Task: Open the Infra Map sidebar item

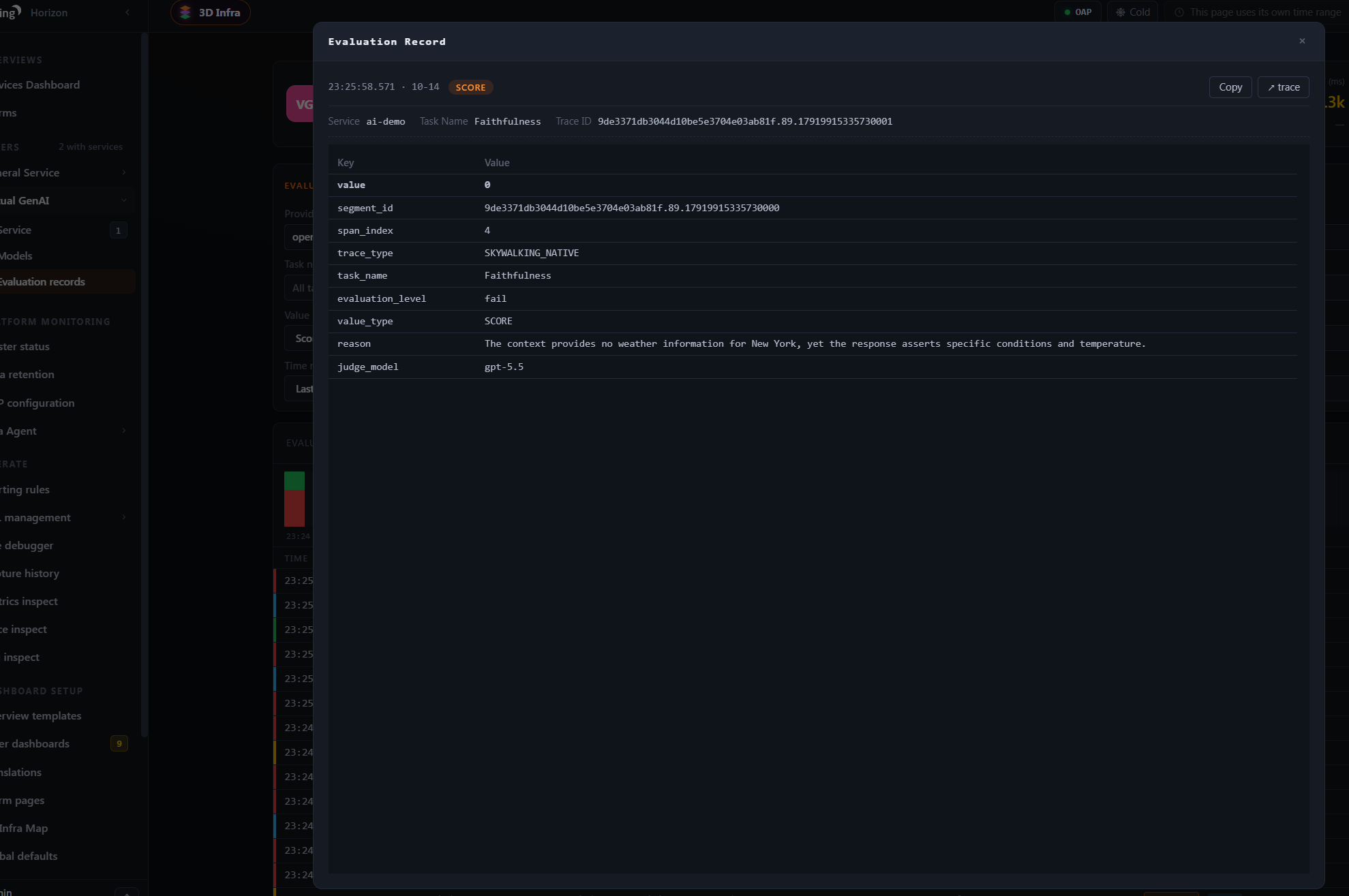Action: click(x=24, y=828)
